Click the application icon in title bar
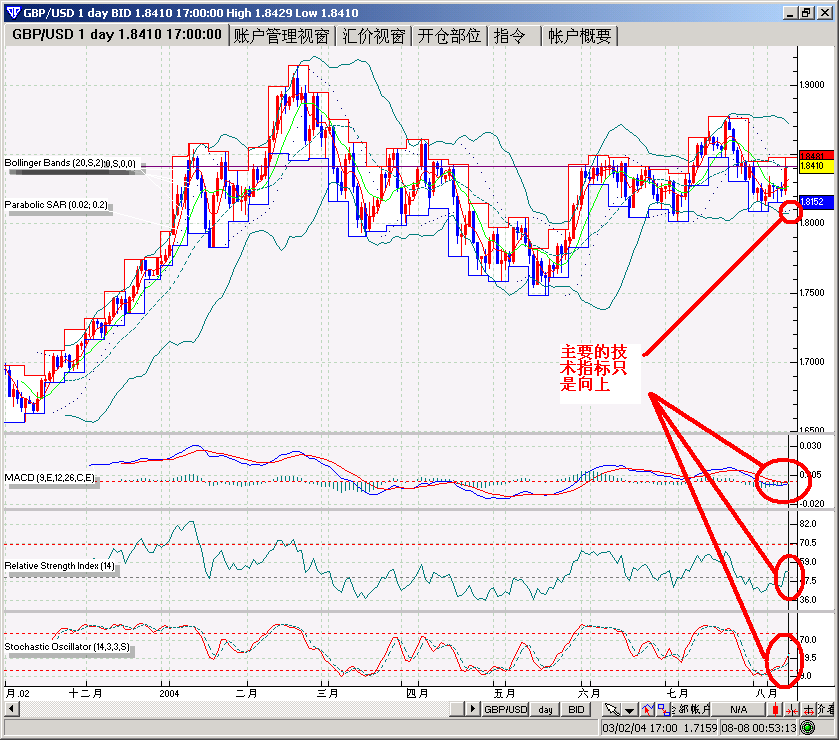Image resolution: width=839 pixels, height=740 pixels. tap(11, 12)
